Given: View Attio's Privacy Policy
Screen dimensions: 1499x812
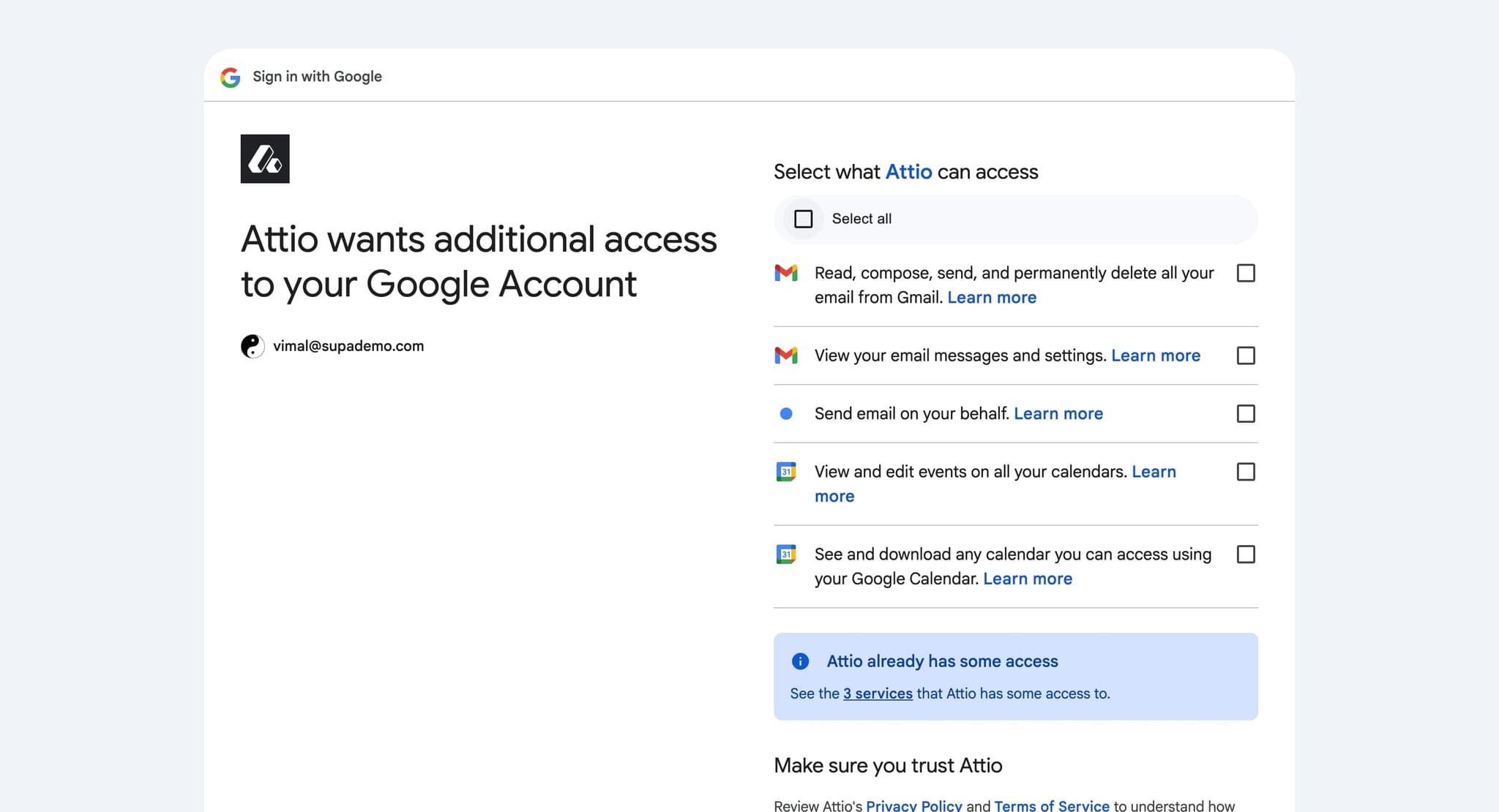Looking at the screenshot, I should click(x=913, y=805).
